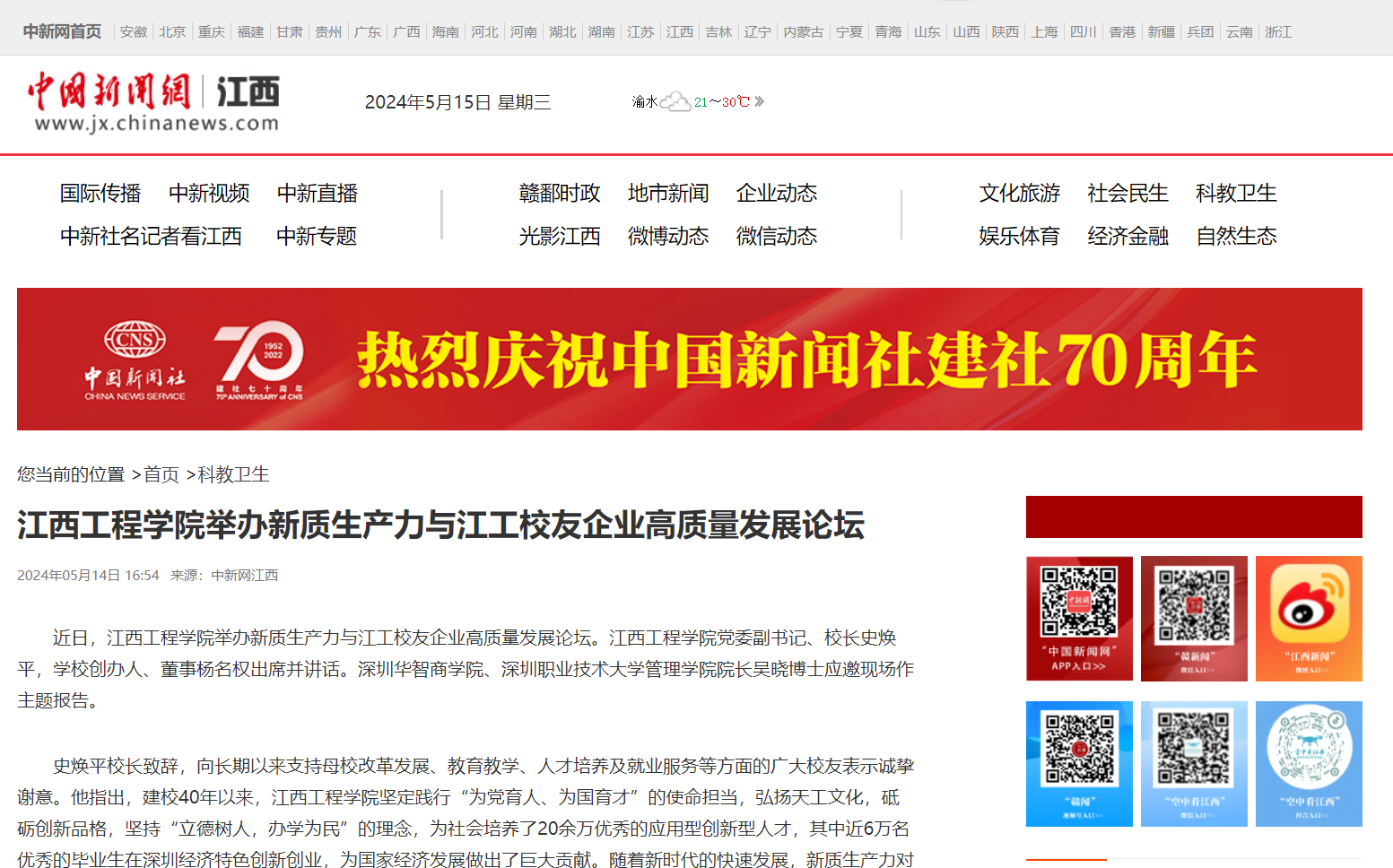Click the cloudy weather icon
This screenshot has height=868, width=1393.
[675, 101]
